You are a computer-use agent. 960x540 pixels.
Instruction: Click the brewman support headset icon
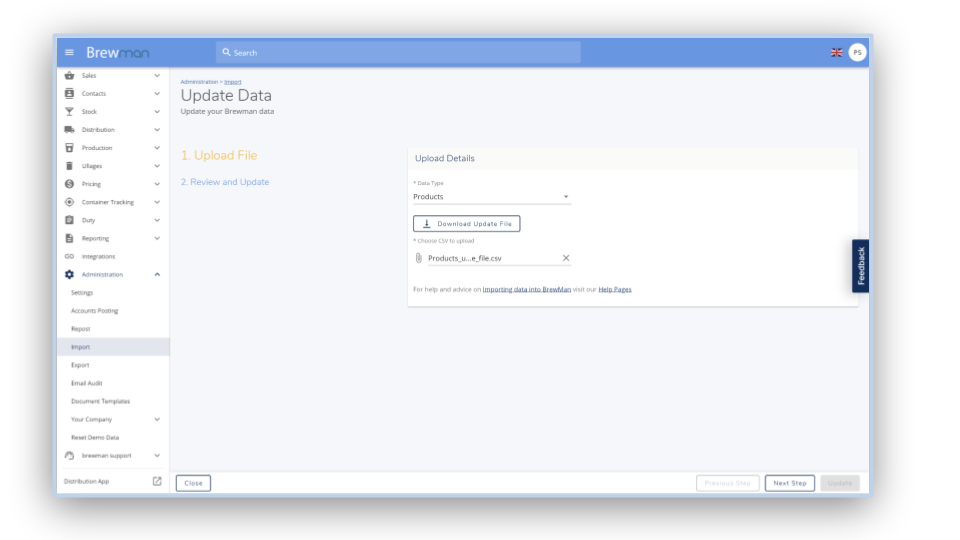click(x=69, y=456)
